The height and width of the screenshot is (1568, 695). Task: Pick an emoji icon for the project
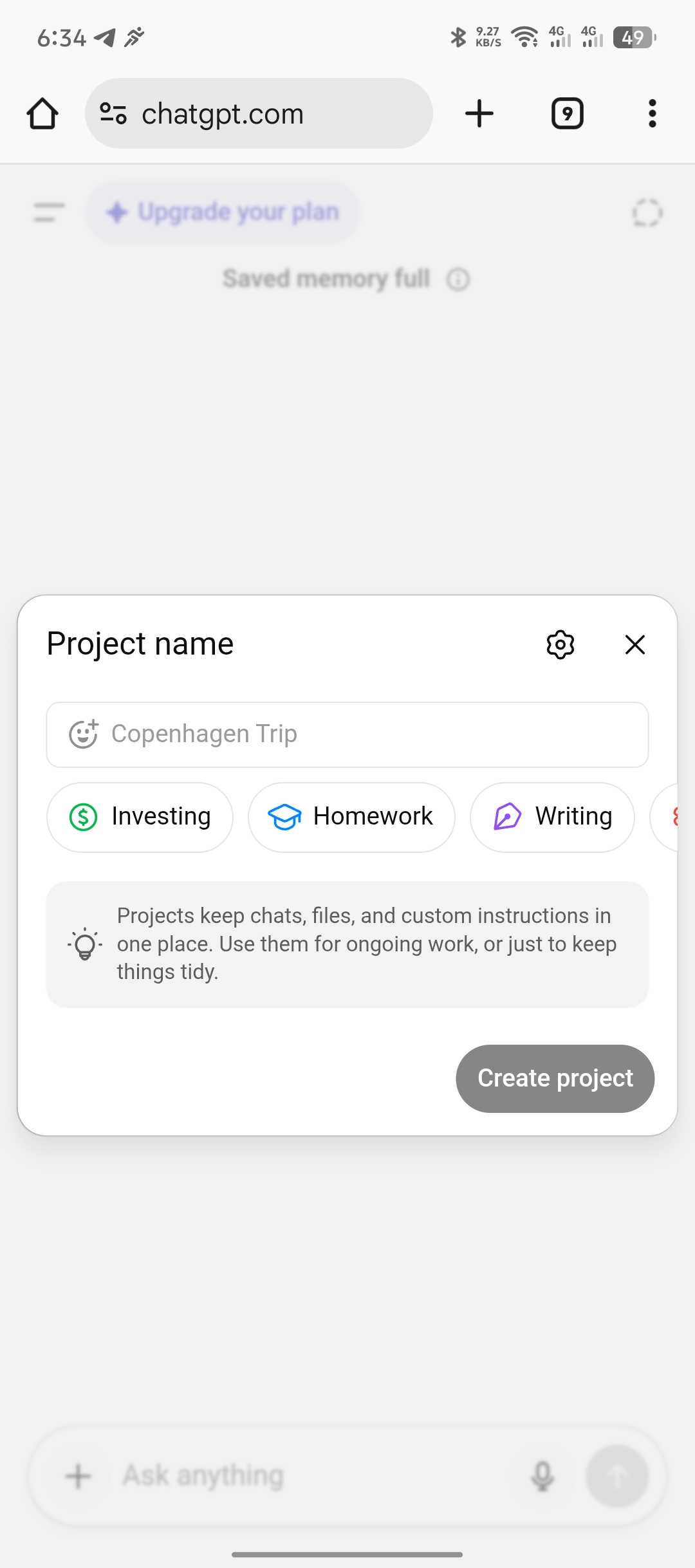pyautogui.click(x=83, y=734)
